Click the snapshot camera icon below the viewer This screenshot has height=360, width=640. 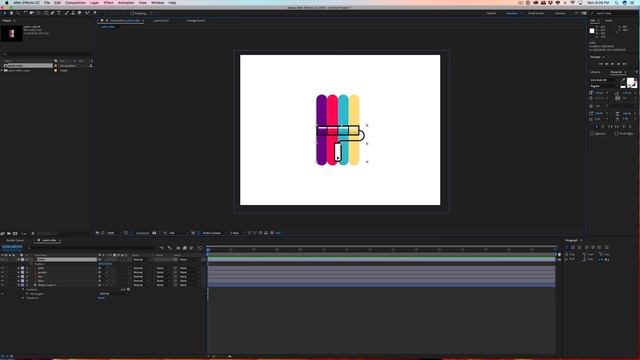coord(154,233)
